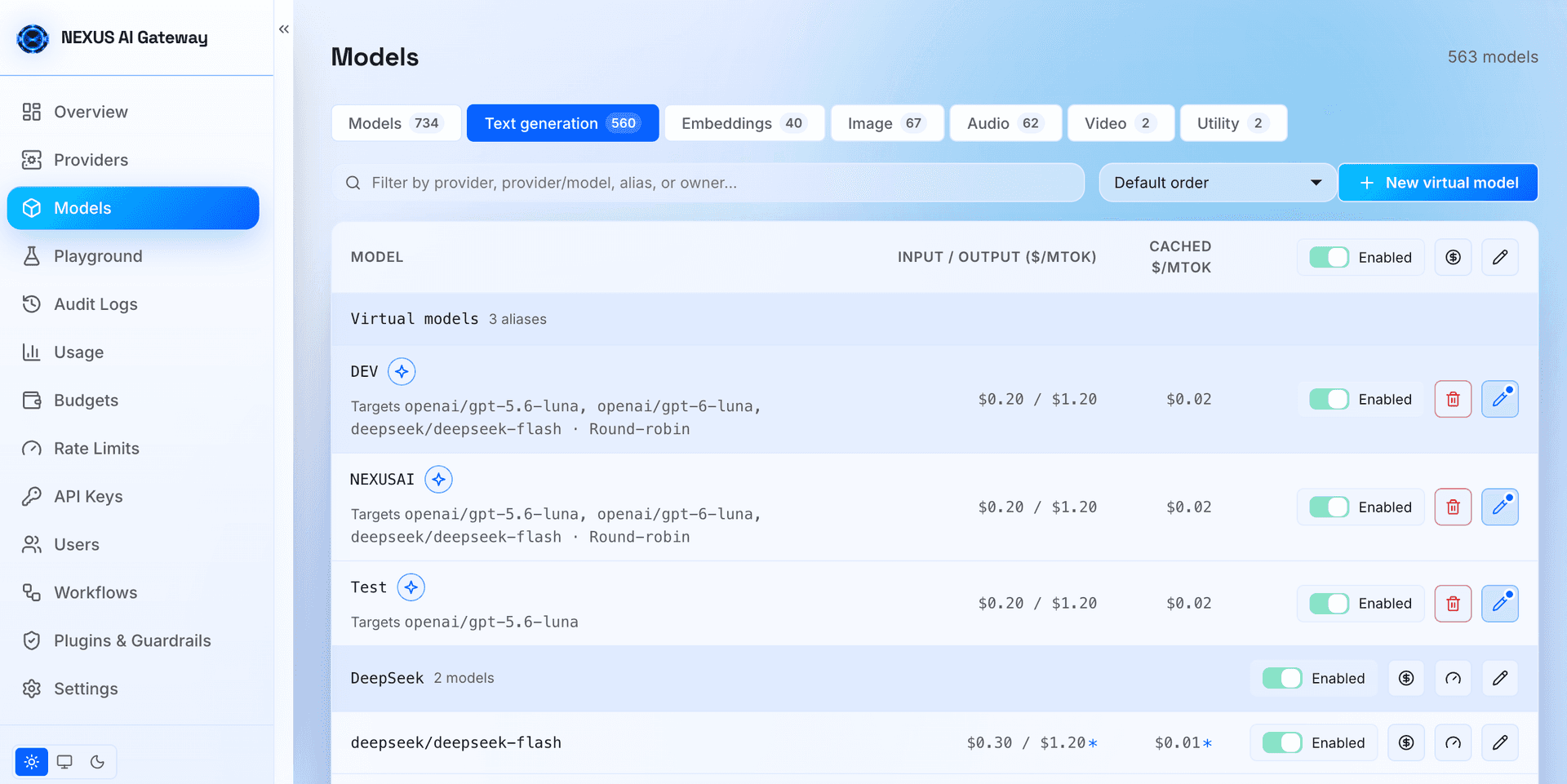Click the sparkle badge next to NEXUSAI
This screenshot has width=1567, height=784.
[x=438, y=479]
